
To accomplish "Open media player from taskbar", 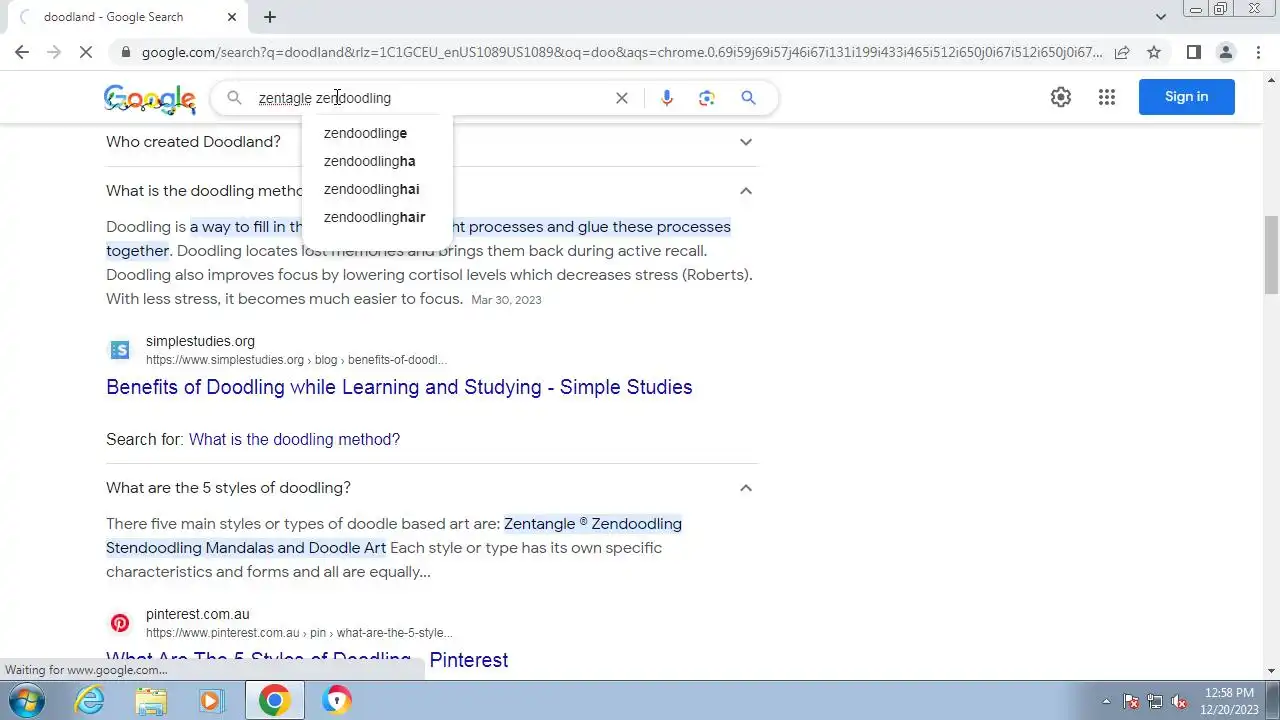I will pyautogui.click(x=211, y=701).
